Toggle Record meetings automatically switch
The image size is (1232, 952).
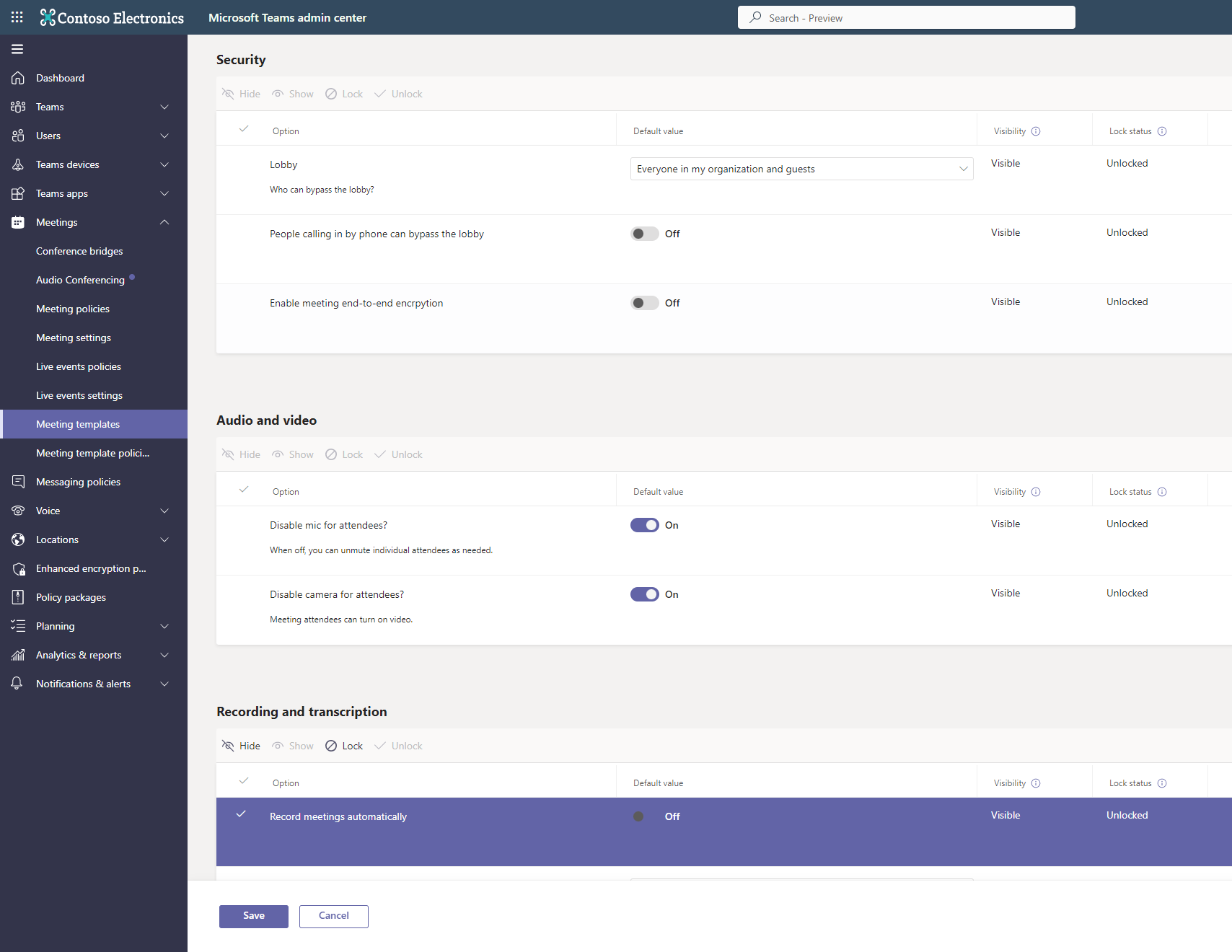click(x=645, y=816)
